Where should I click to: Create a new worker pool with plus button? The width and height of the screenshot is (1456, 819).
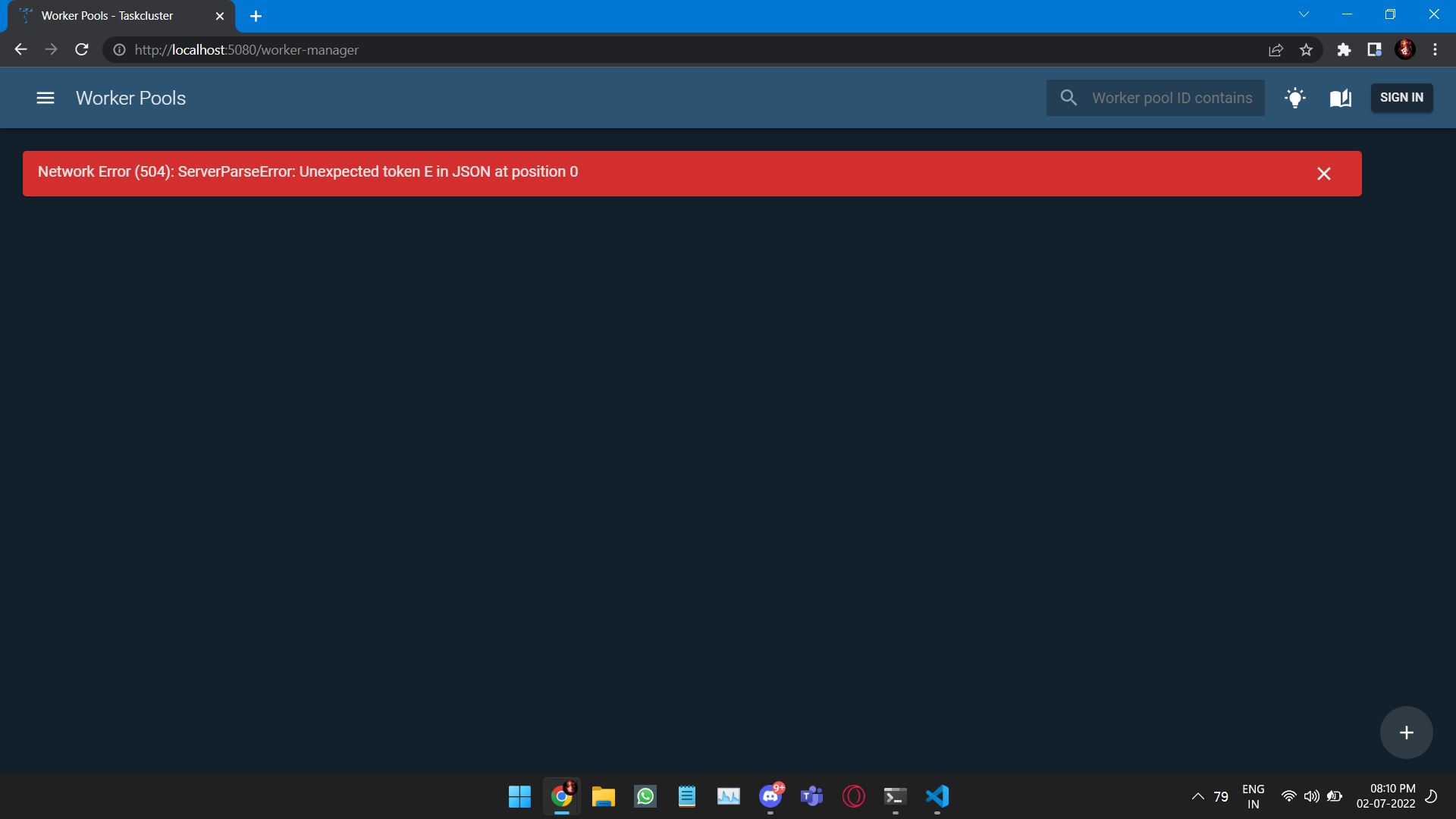pos(1405,732)
